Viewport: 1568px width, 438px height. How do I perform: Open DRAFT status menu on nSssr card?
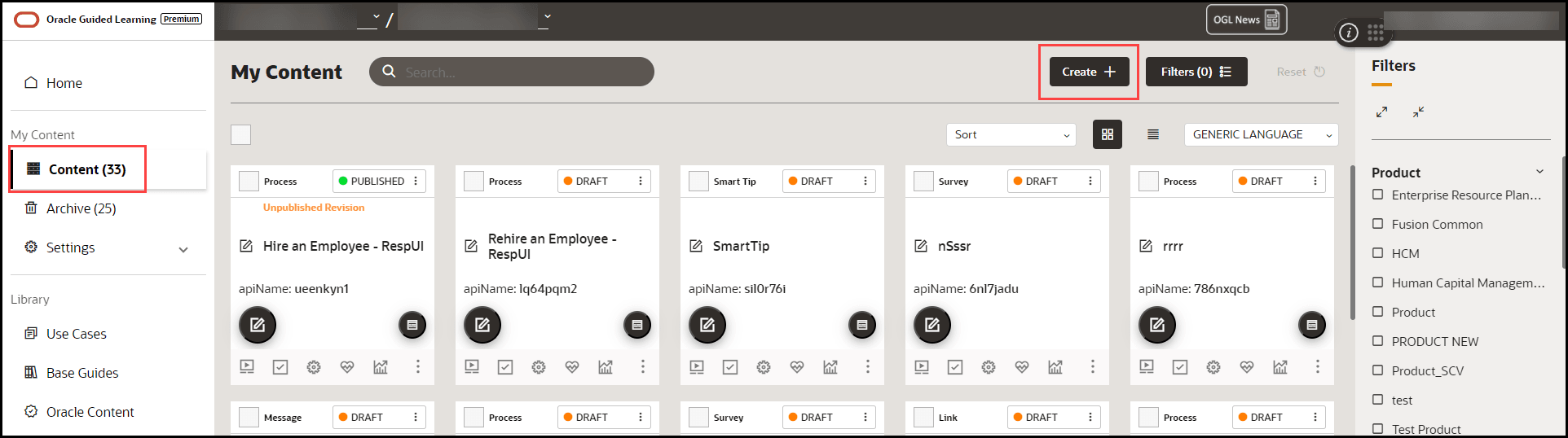(1090, 181)
